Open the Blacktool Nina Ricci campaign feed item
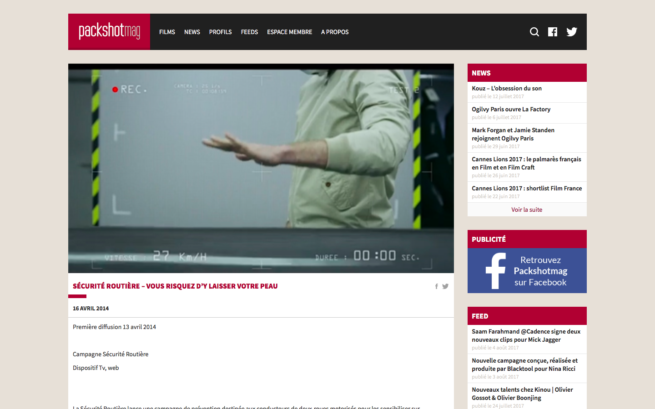 coord(526,364)
